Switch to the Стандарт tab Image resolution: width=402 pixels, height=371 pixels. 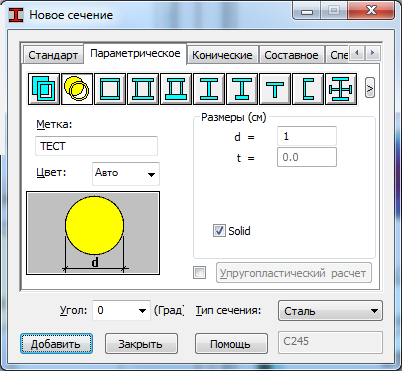tap(53, 55)
